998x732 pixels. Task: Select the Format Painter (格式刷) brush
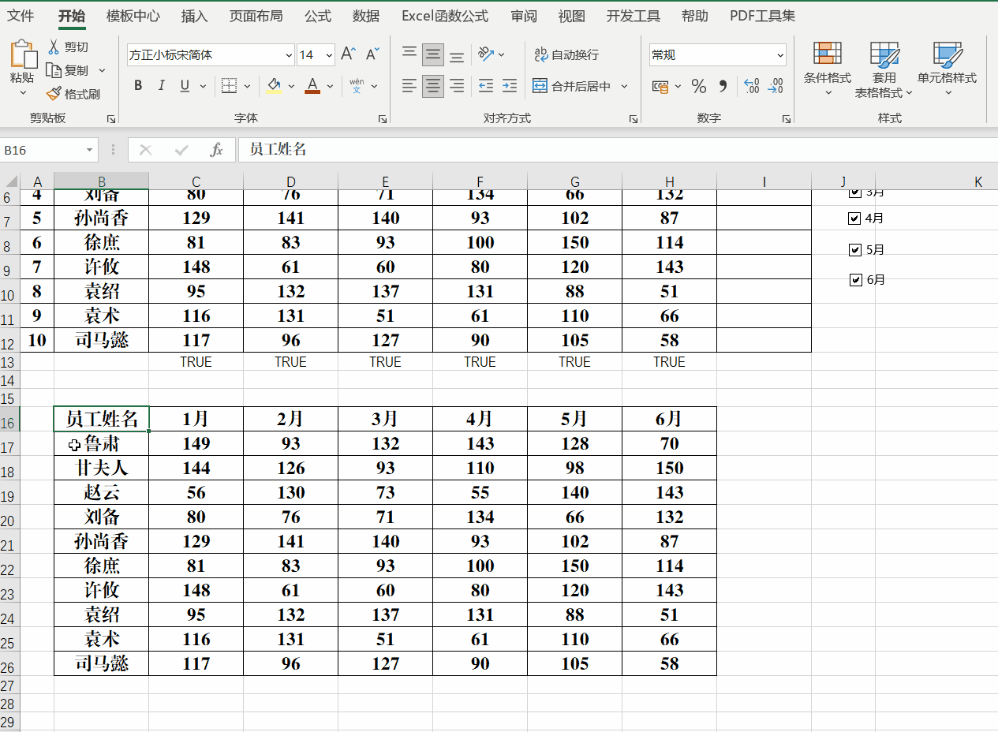[x=53, y=94]
